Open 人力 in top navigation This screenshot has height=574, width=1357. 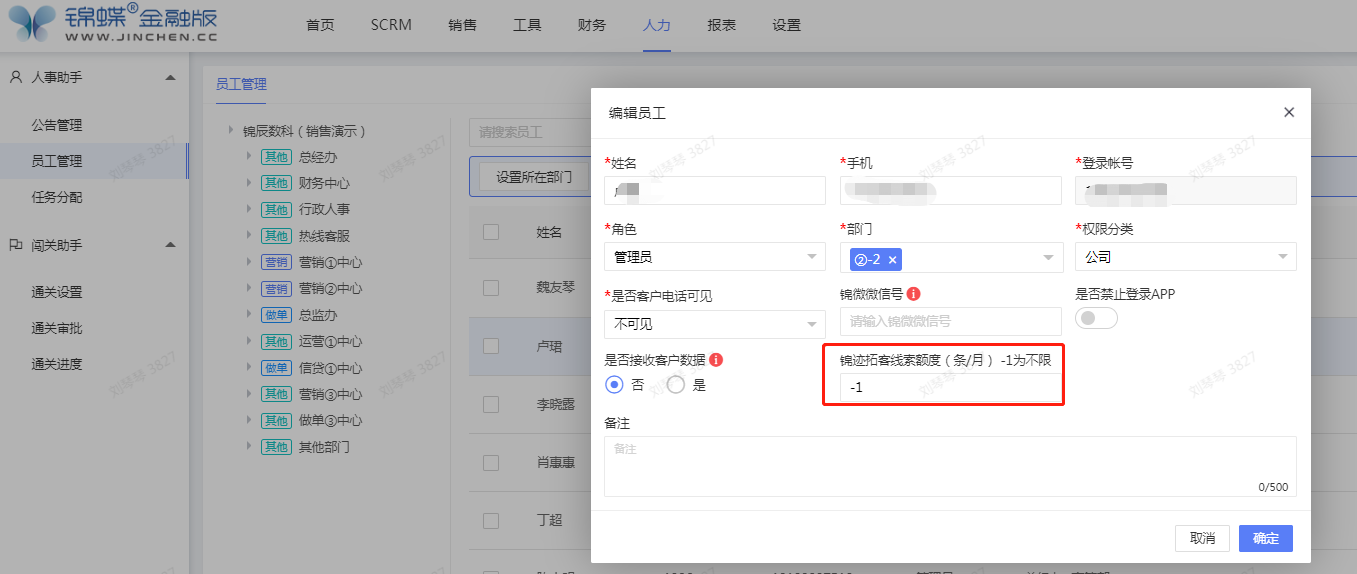tap(657, 25)
